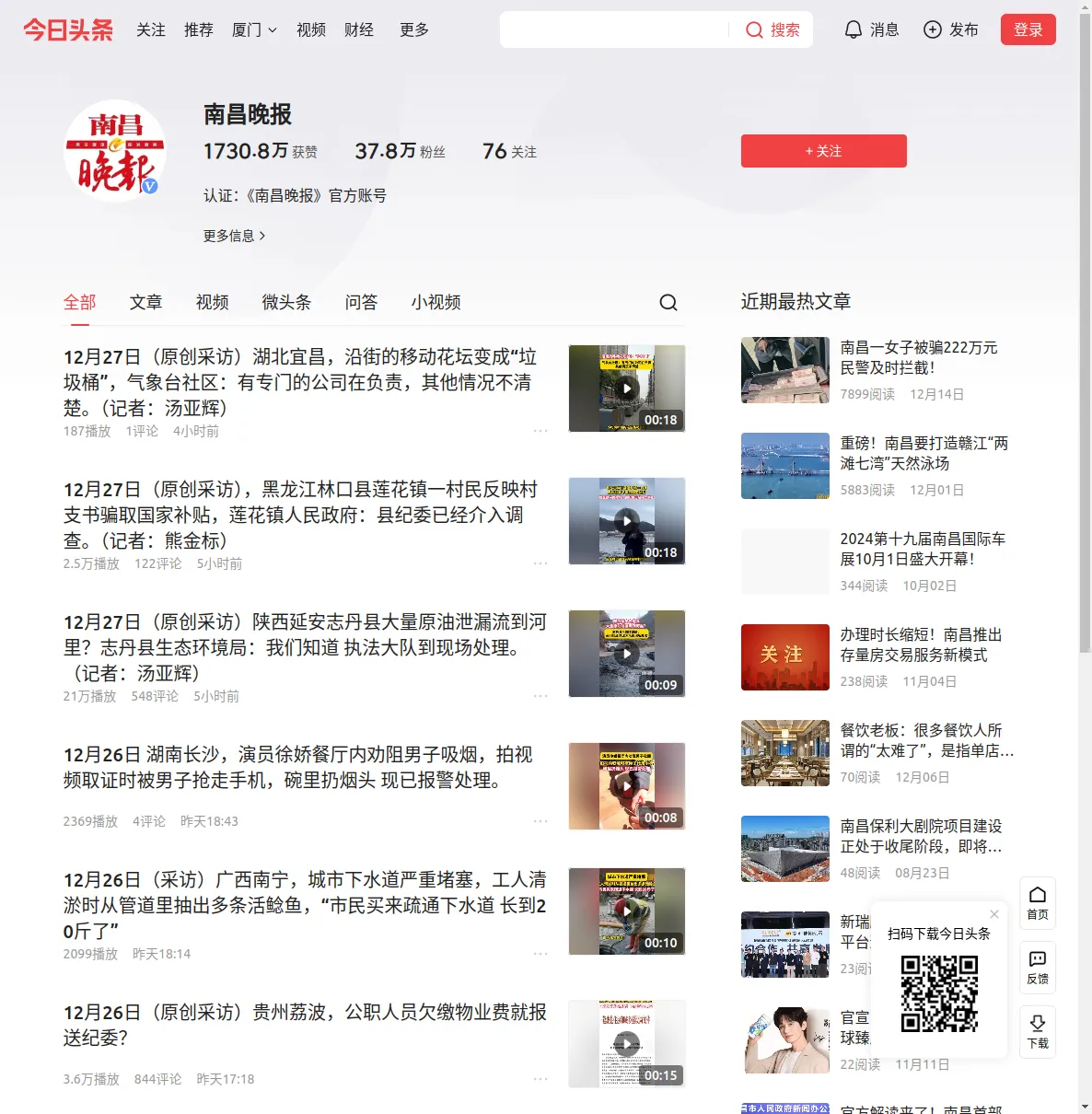This screenshot has width=1092, height=1114.
Task: Play the 广西南宁 下水道 video
Action: click(x=627, y=911)
